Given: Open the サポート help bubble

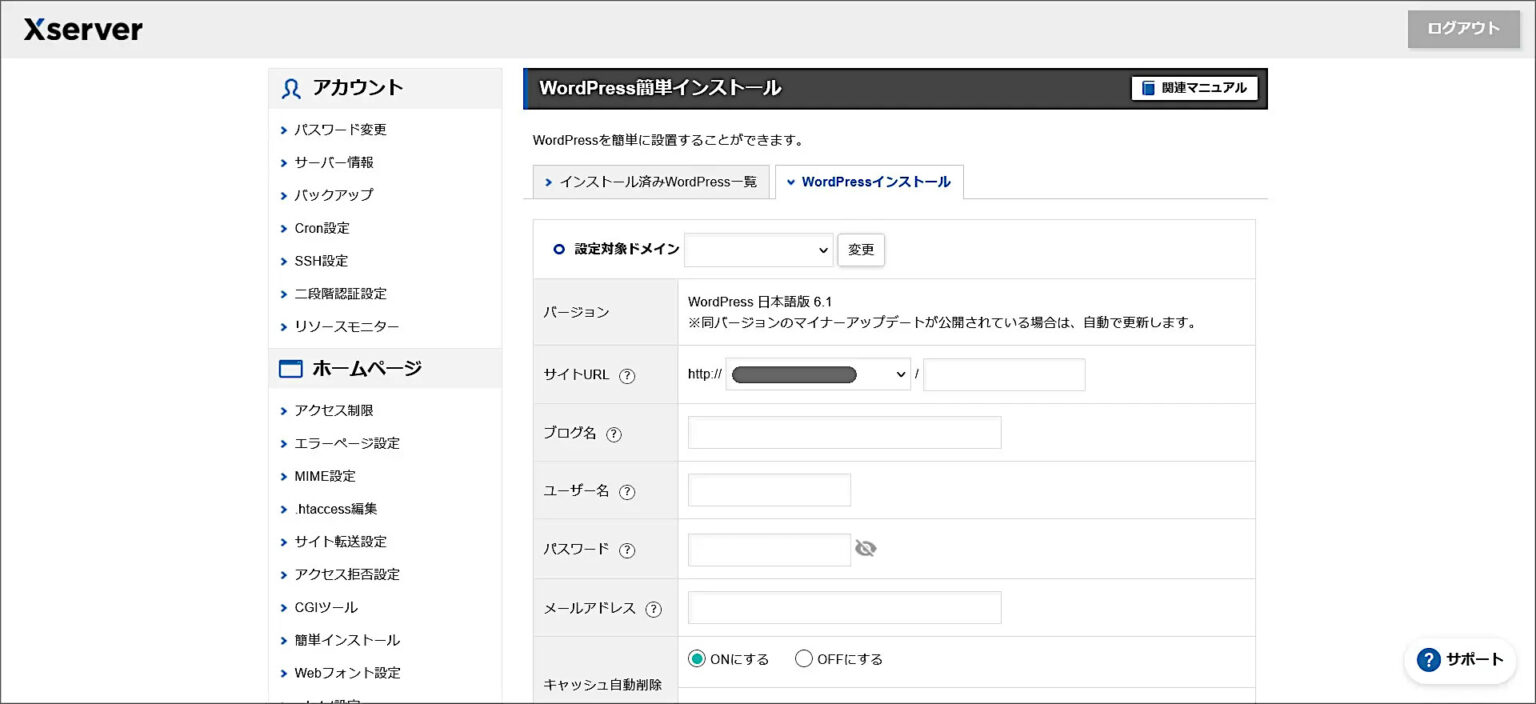Looking at the screenshot, I should pyautogui.click(x=1460, y=660).
